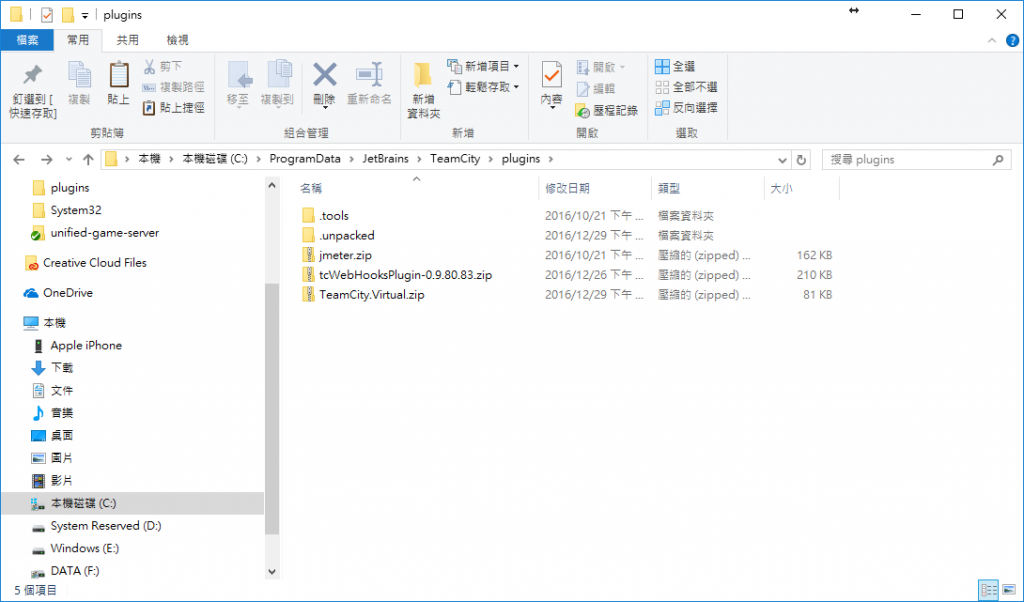The width and height of the screenshot is (1024, 602).
Task: Click the navigation pane scroll down arrow
Action: (x=272, y=571)
